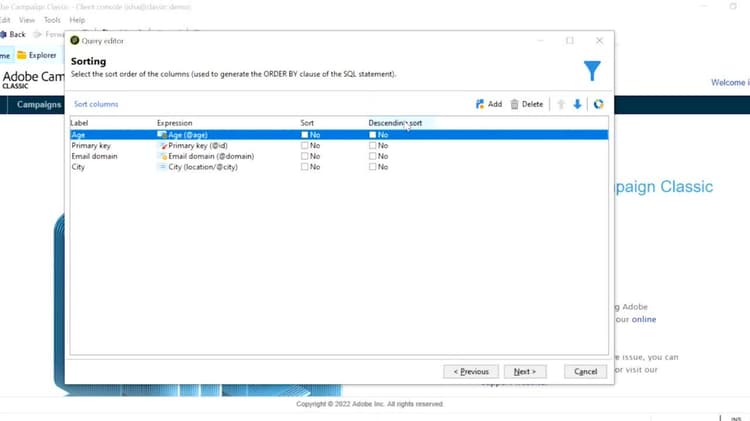Toggle Descending sort for Primary key row
This screenshot has width=750, height=421.
[373, 145]
